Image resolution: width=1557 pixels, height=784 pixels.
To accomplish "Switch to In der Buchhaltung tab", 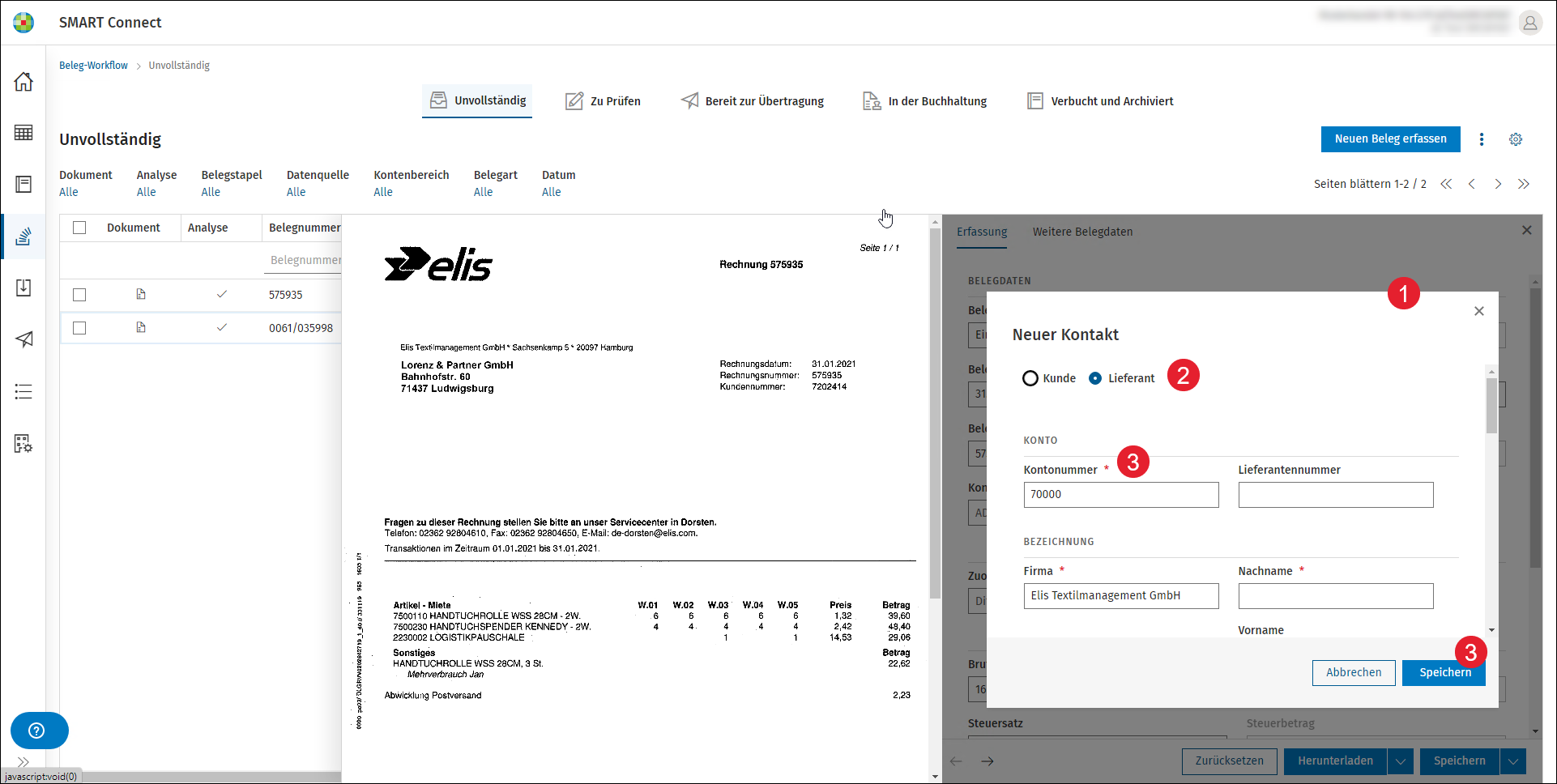I will click(x=924, y=101).
